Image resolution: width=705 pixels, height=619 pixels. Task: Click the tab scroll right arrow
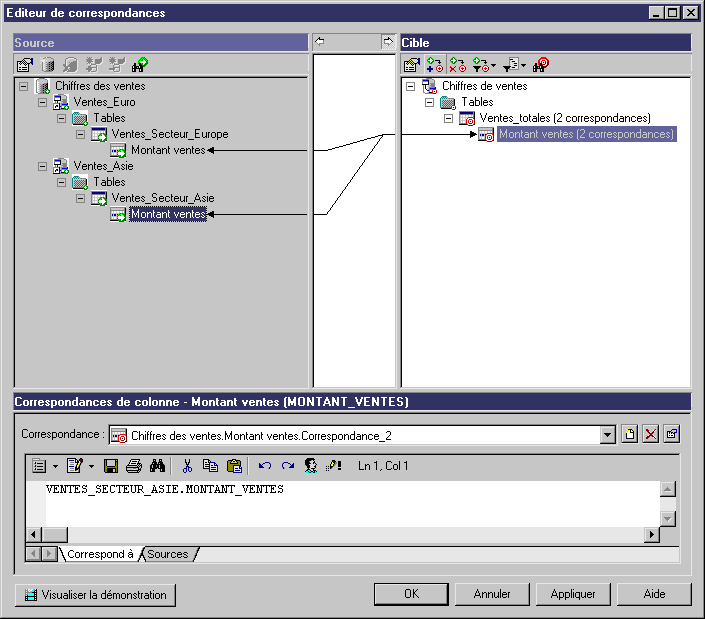[x=49, y=554]
